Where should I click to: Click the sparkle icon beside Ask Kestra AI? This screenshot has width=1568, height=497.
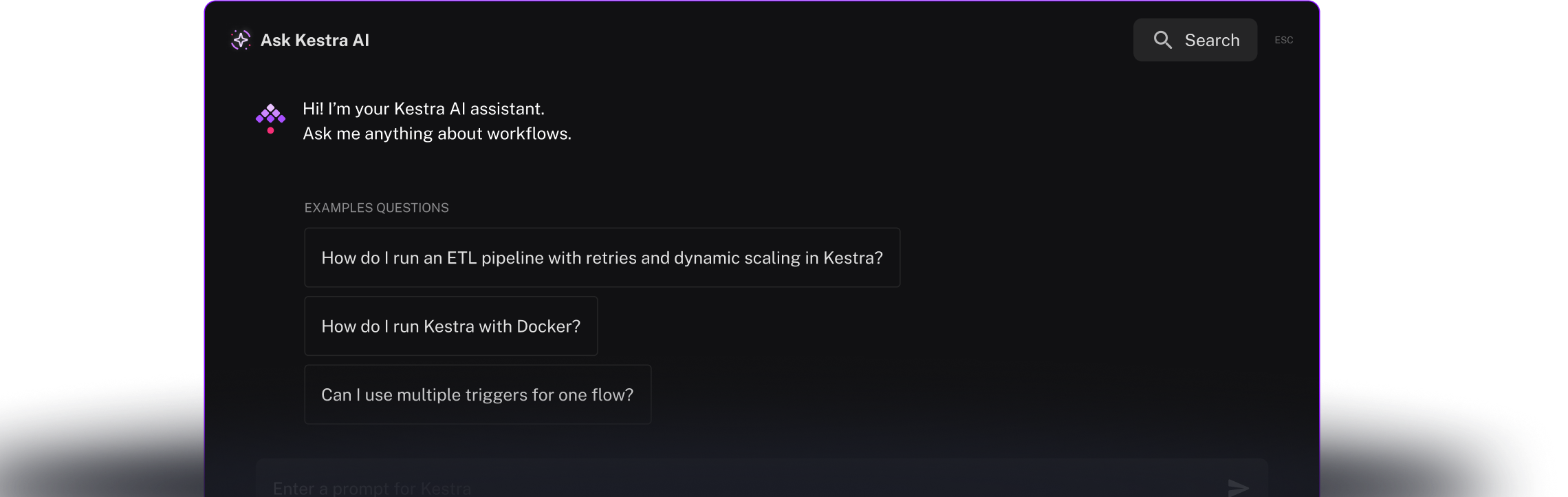click(240, 39)
